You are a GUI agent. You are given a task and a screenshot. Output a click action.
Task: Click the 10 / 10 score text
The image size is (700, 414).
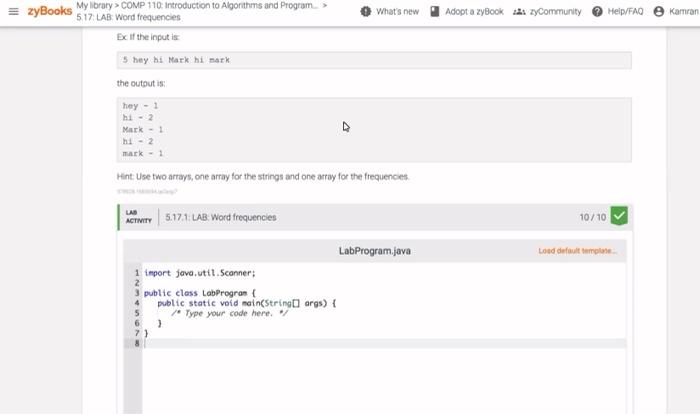pos(592,217)
